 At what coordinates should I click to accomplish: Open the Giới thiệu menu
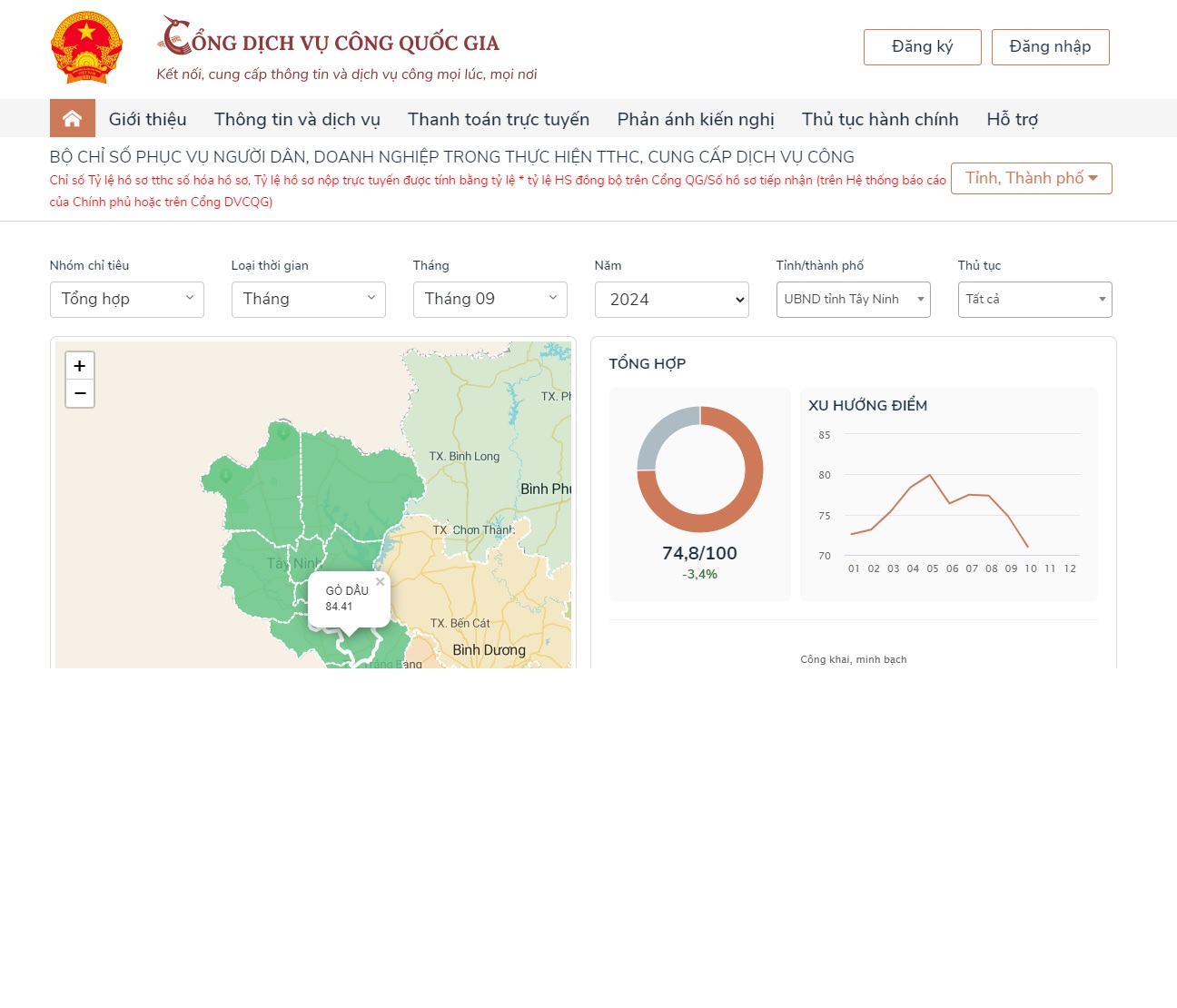tap(148, 119)
